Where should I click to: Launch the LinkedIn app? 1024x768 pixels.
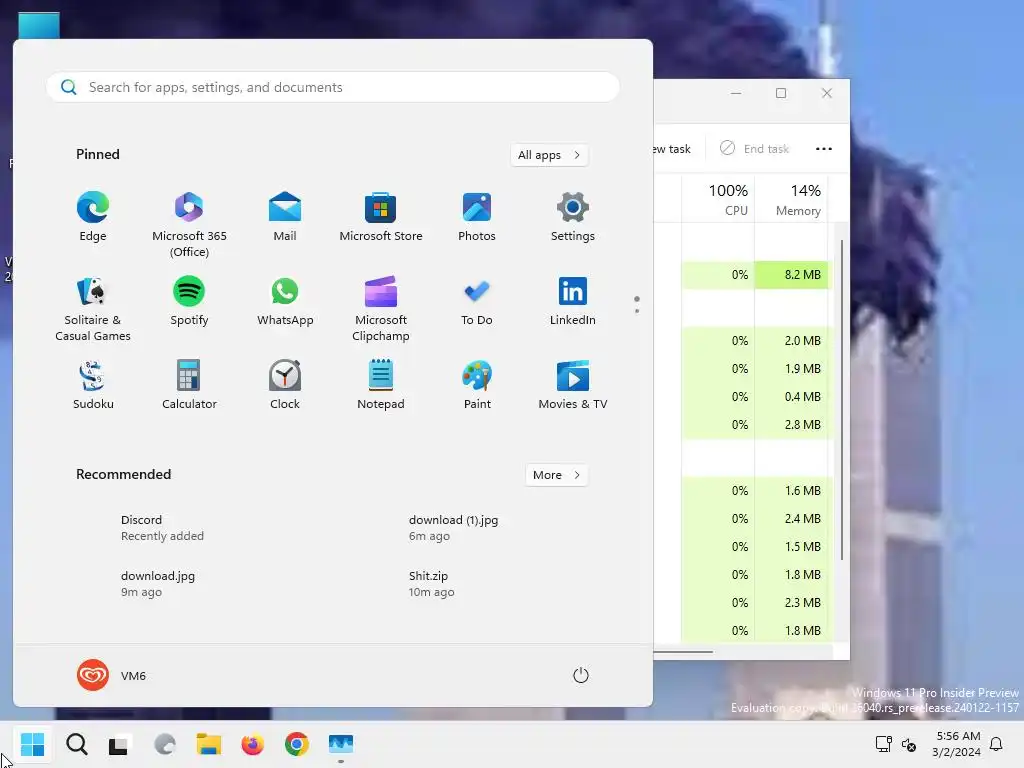(x=573, y=302)
